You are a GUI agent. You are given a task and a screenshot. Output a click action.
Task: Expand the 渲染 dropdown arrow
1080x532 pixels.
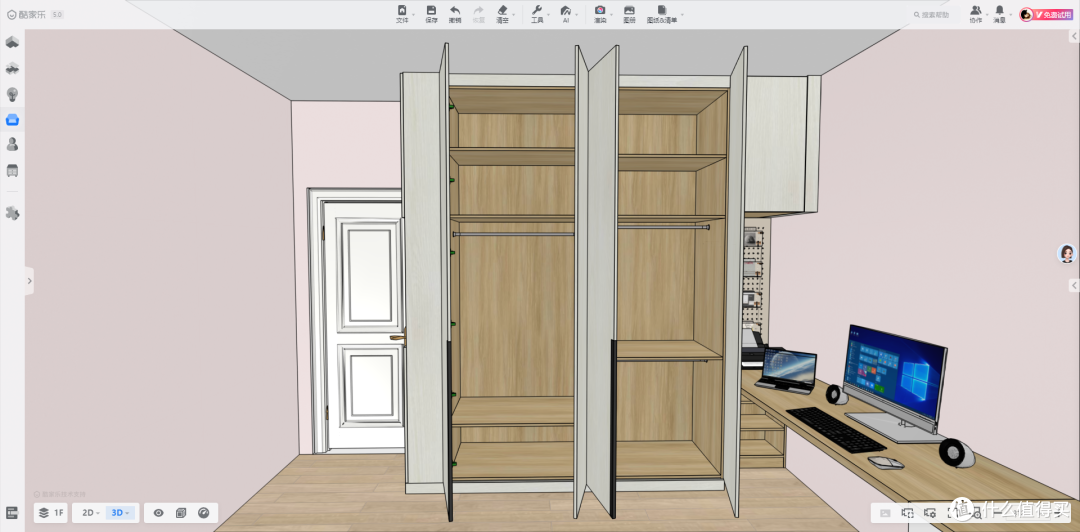click(612, 14)
